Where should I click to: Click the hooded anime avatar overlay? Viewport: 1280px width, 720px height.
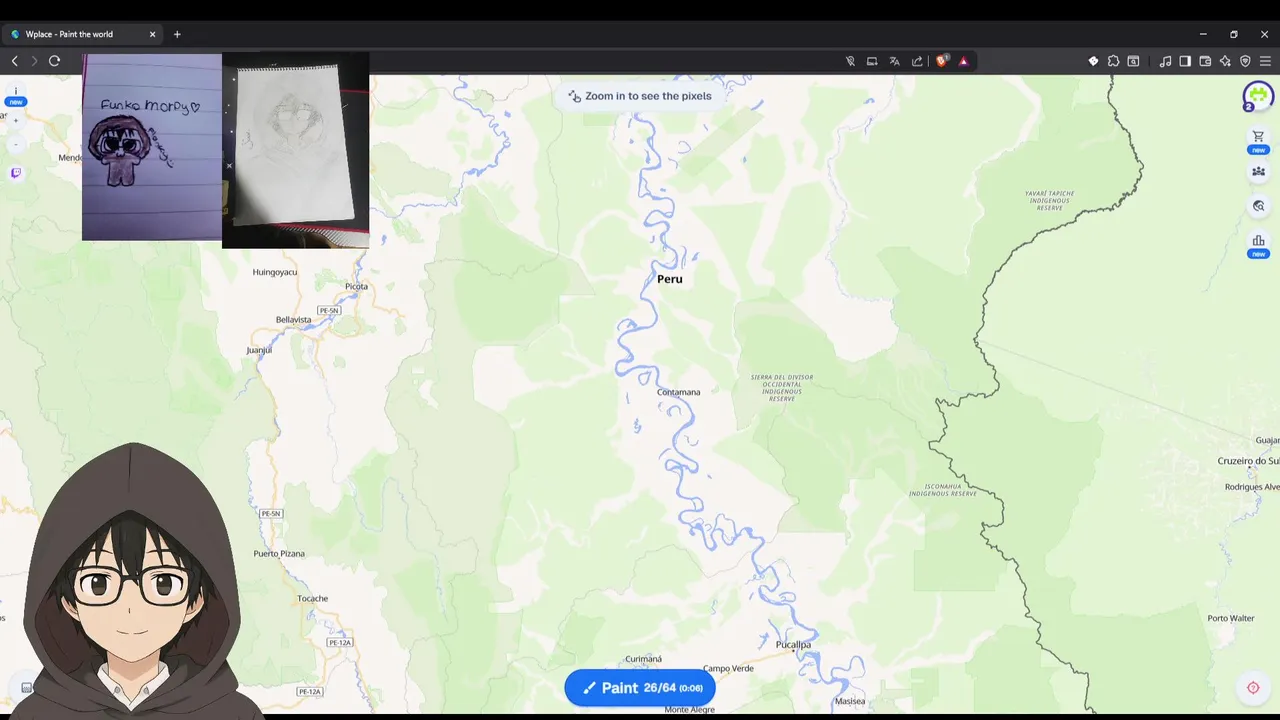coord(132,581)
